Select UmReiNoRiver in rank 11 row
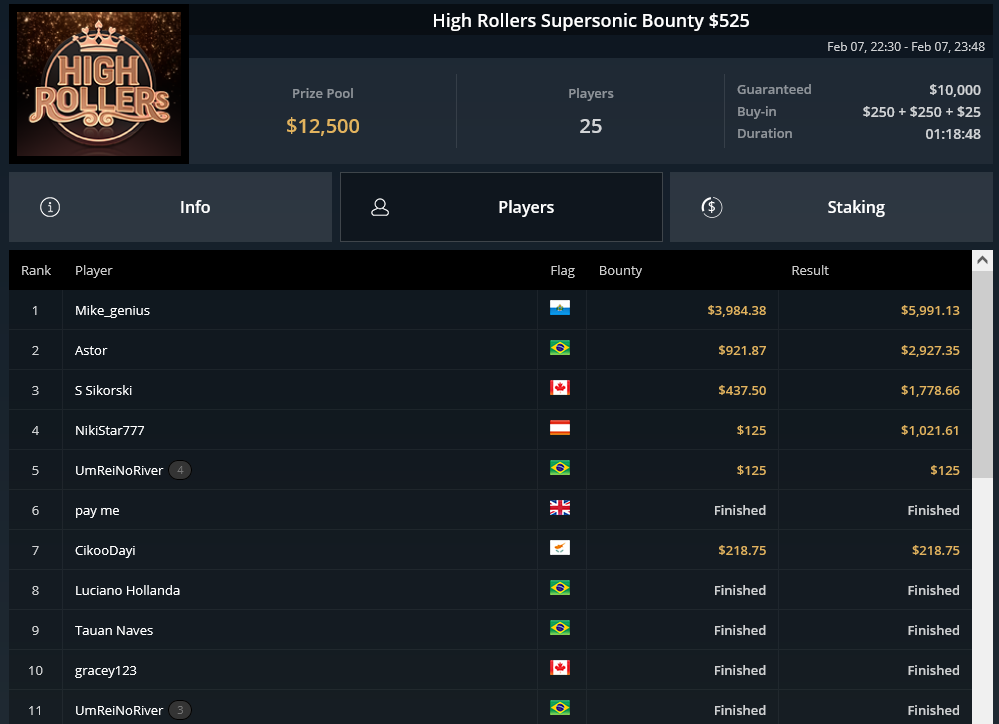The width and height of the screenshot is (999, 724). [119, 710]
